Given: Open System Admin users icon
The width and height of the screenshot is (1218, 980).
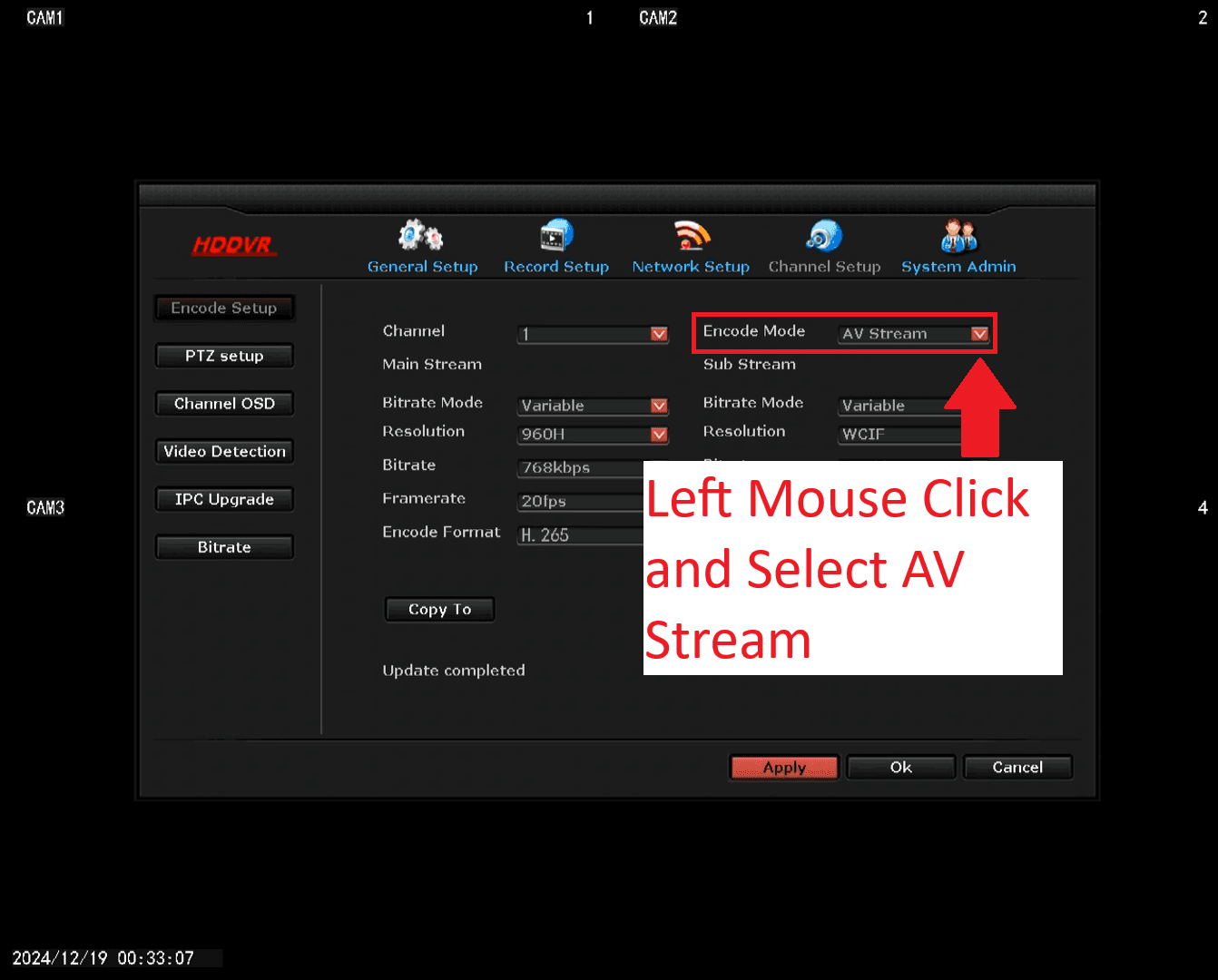Looking at the screenshot, I should [958, 236].
